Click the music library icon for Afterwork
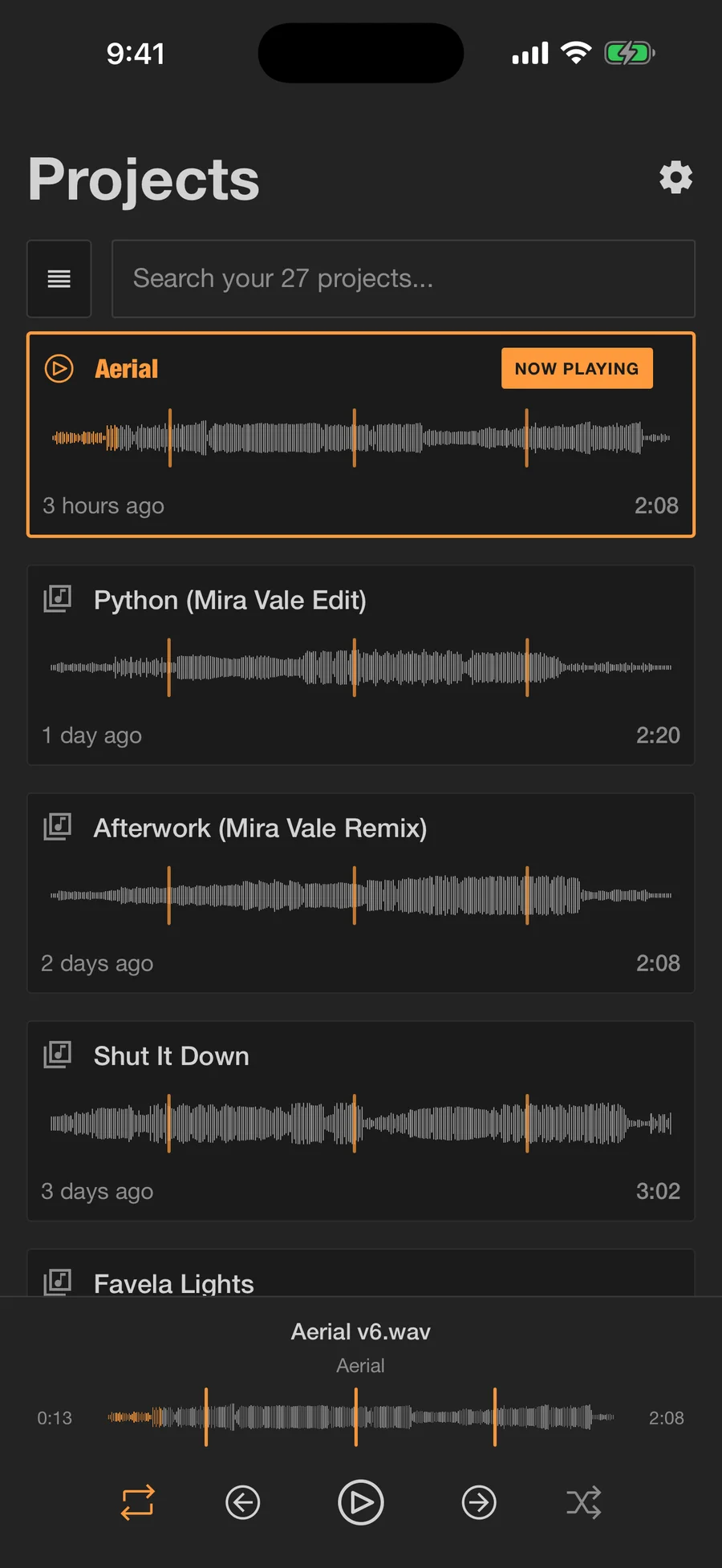Image resolution: width=722 pixels, height=1568 pixels. 57,827
